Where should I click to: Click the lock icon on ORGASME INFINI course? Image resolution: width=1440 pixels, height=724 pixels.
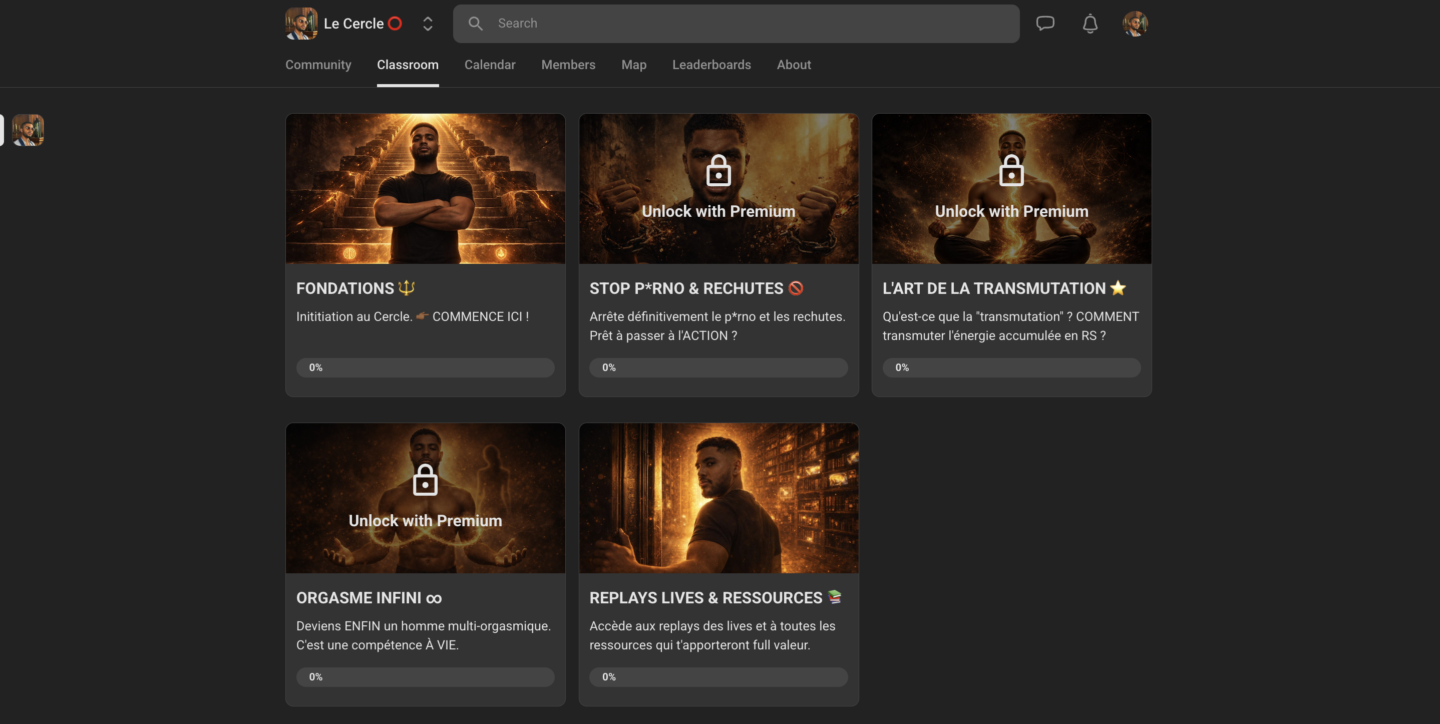point(425,480)
